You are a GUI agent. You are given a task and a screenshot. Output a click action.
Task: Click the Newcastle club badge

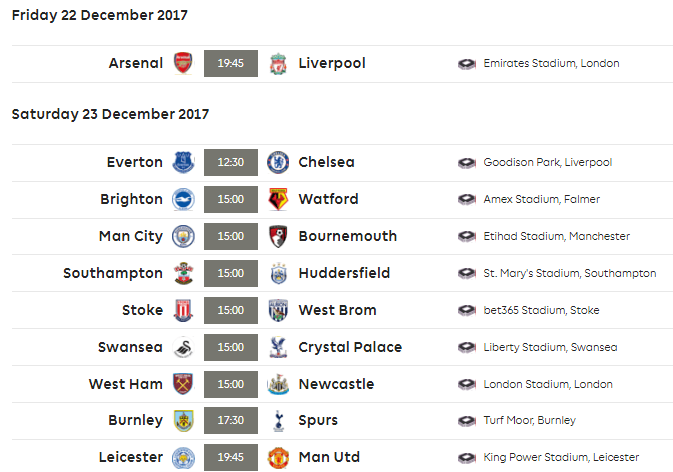point(278,384)
